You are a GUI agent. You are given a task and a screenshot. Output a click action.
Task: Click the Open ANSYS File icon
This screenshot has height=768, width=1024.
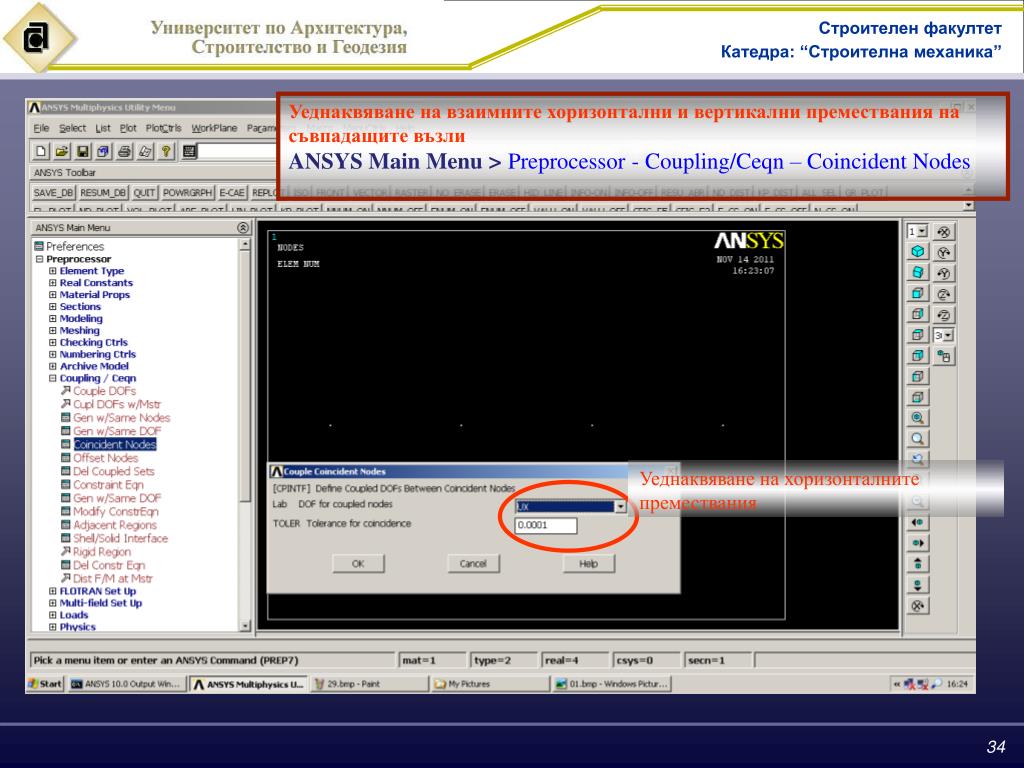(61, 152)
